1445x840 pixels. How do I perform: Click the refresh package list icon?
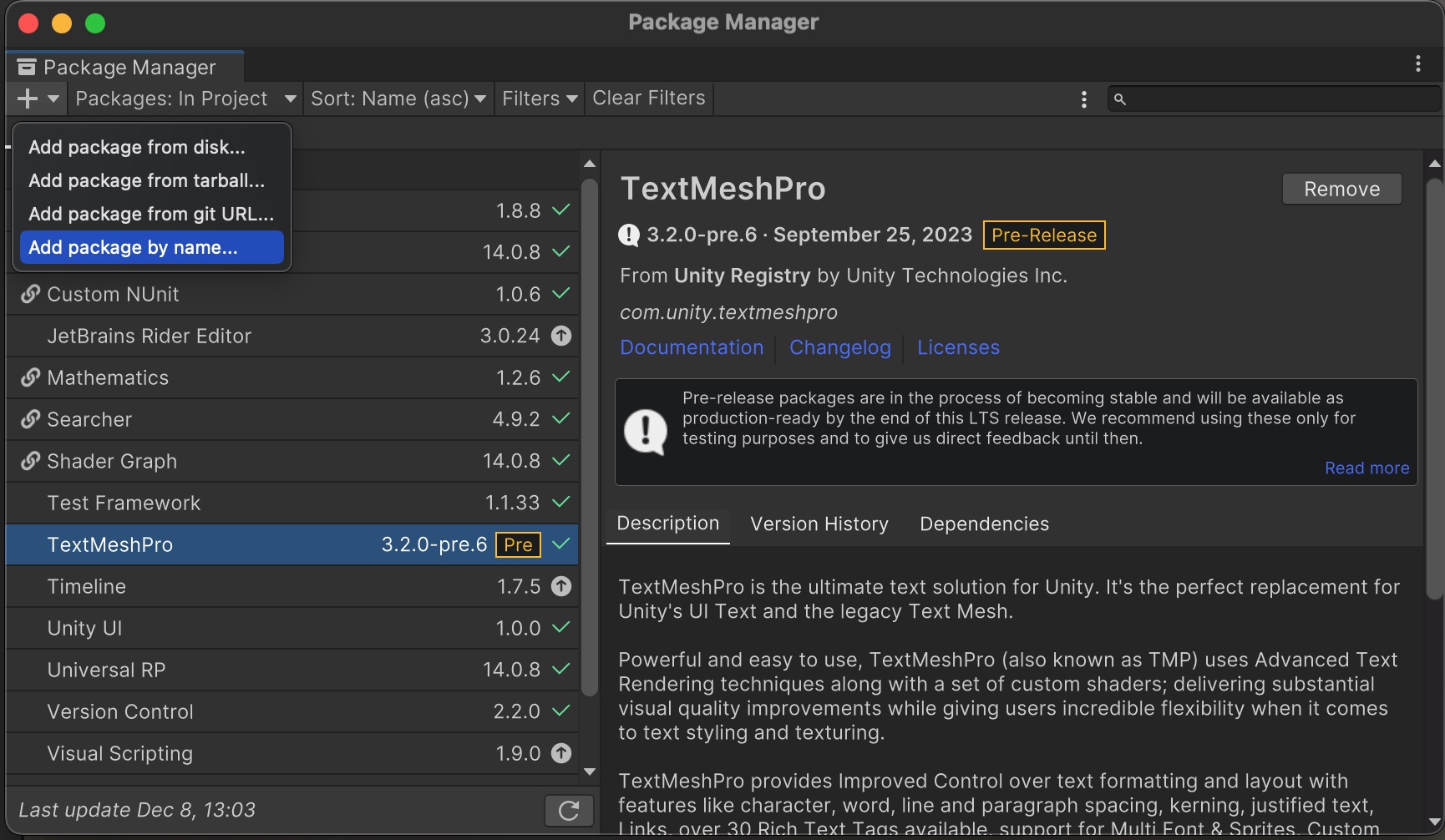click(x=569, y=810)
